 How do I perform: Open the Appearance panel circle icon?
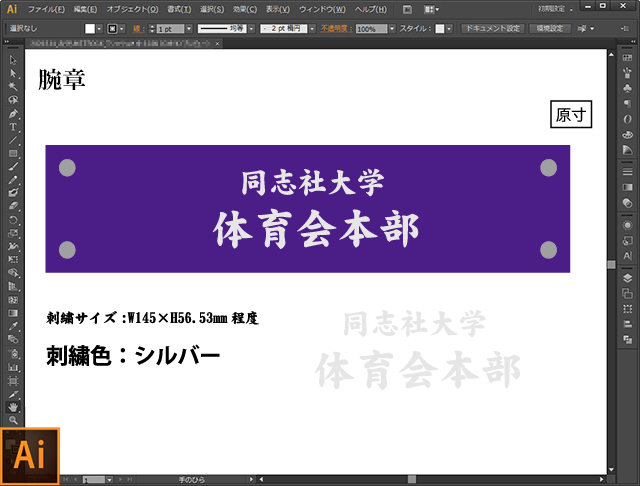click(x=627, y=225)
